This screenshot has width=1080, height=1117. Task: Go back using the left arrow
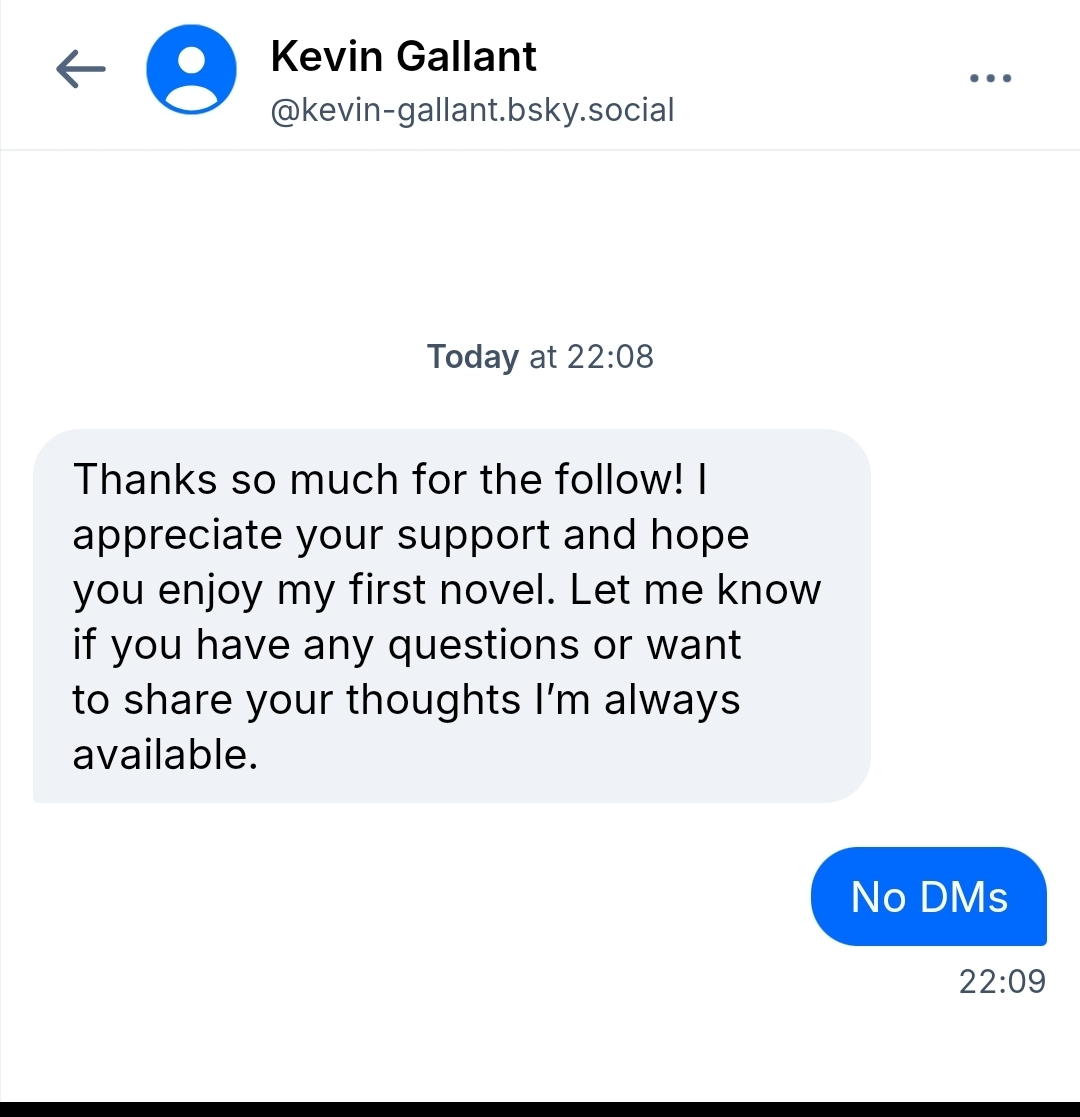[81, 69]
